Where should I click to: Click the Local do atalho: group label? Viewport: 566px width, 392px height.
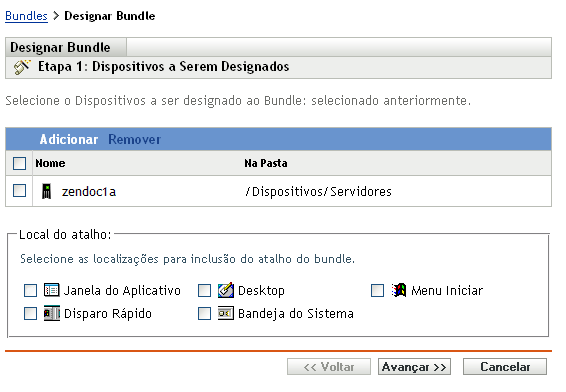tap(65, 235)
